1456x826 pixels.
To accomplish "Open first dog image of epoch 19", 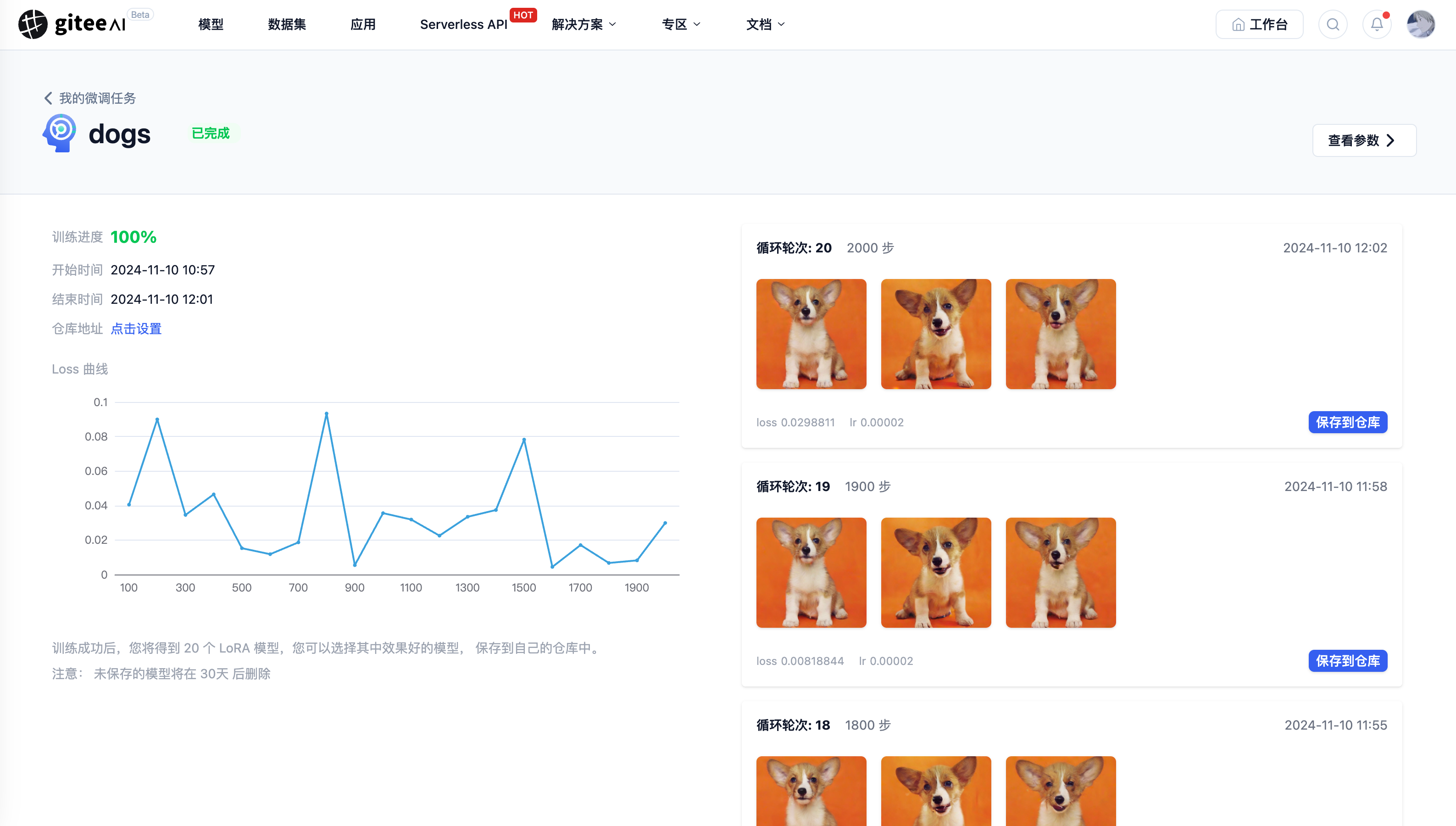I will [811, 572].
